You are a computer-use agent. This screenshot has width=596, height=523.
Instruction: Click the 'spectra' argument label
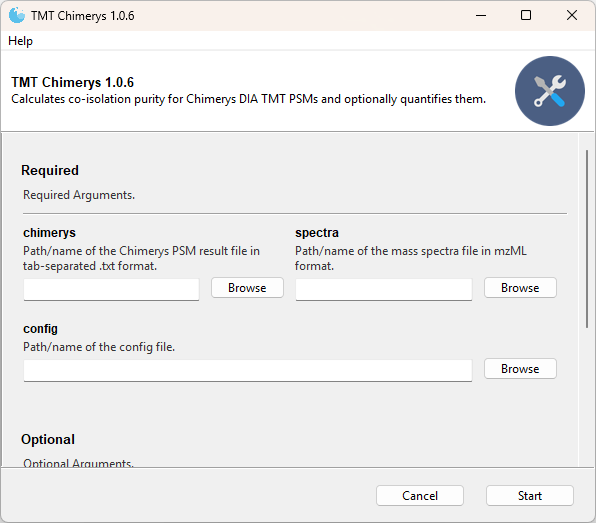[317, 233]
